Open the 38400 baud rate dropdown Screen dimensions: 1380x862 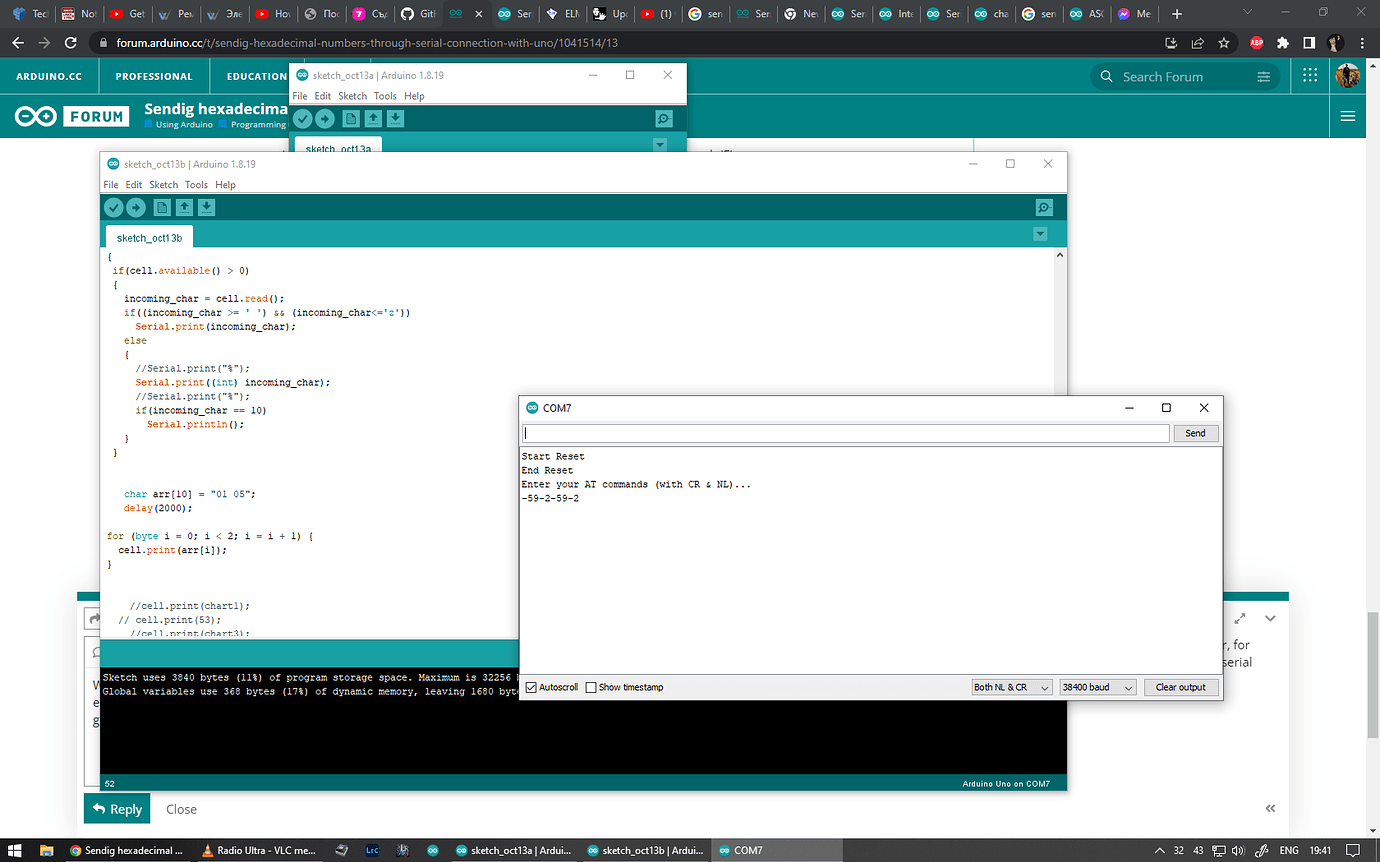pyautogui.click(x=1098, y=687)
